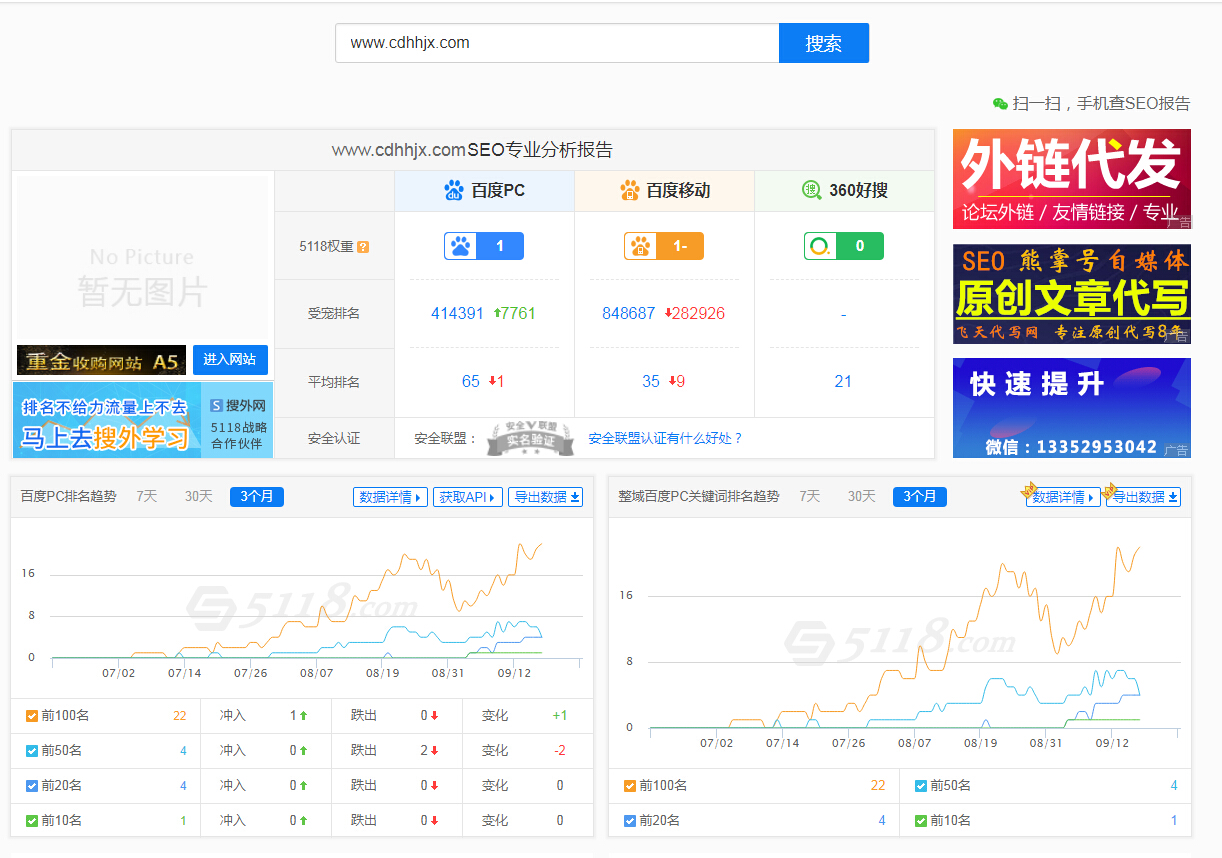The image size is (1222, 858).
Task: Click the Baidu PC paw icon
Action: [454, 190]
